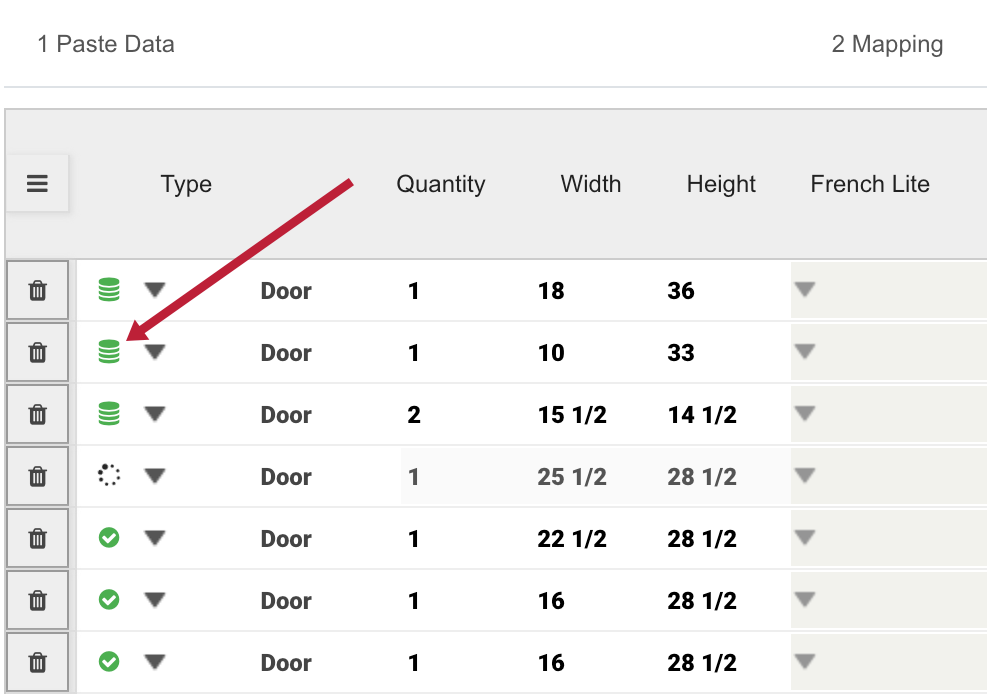Image resolution: width=987 pixels, height=694 pixels.
Task: Expand French Lite dropdown on 14 1/2 height row
Action: [805, 413]
